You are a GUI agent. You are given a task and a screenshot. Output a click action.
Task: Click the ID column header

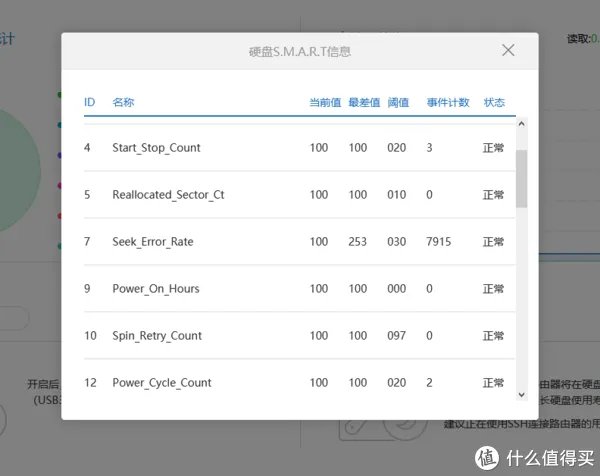click(x=89, y=102)
